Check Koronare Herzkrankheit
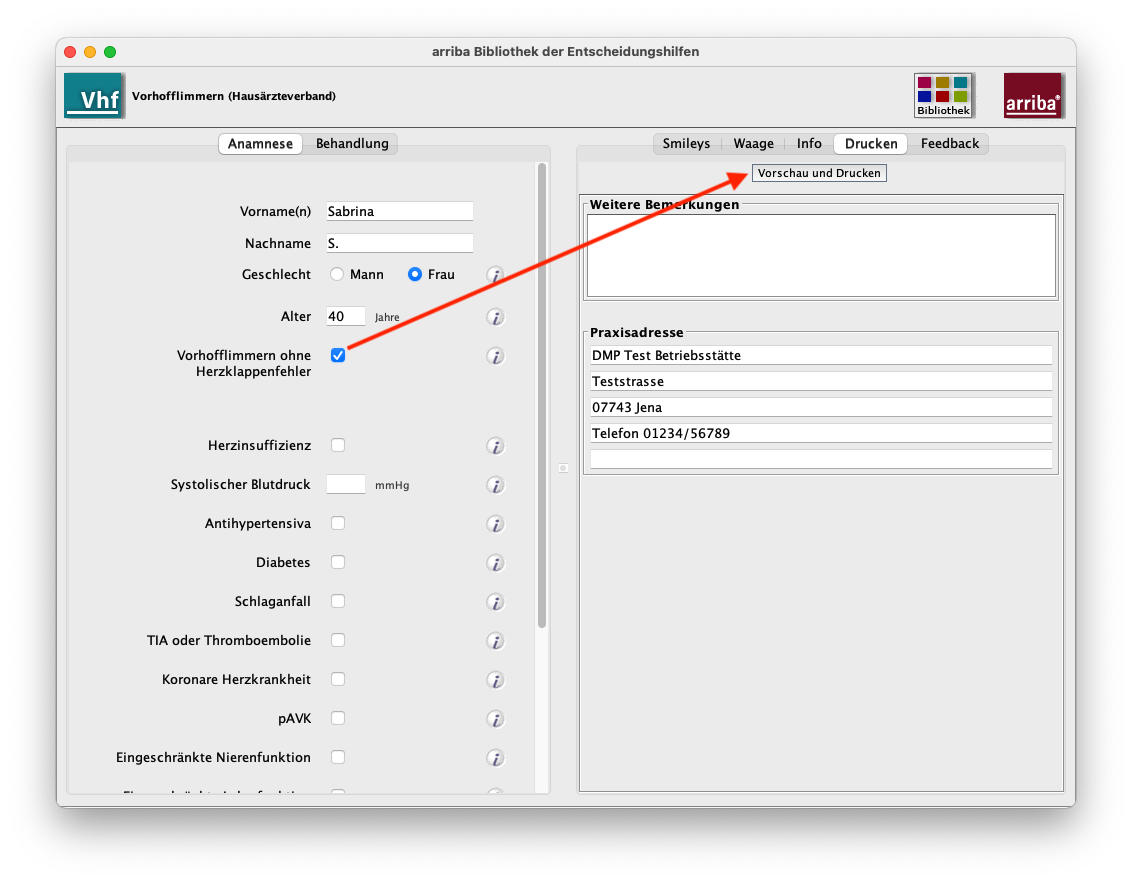 pos(338,679)
